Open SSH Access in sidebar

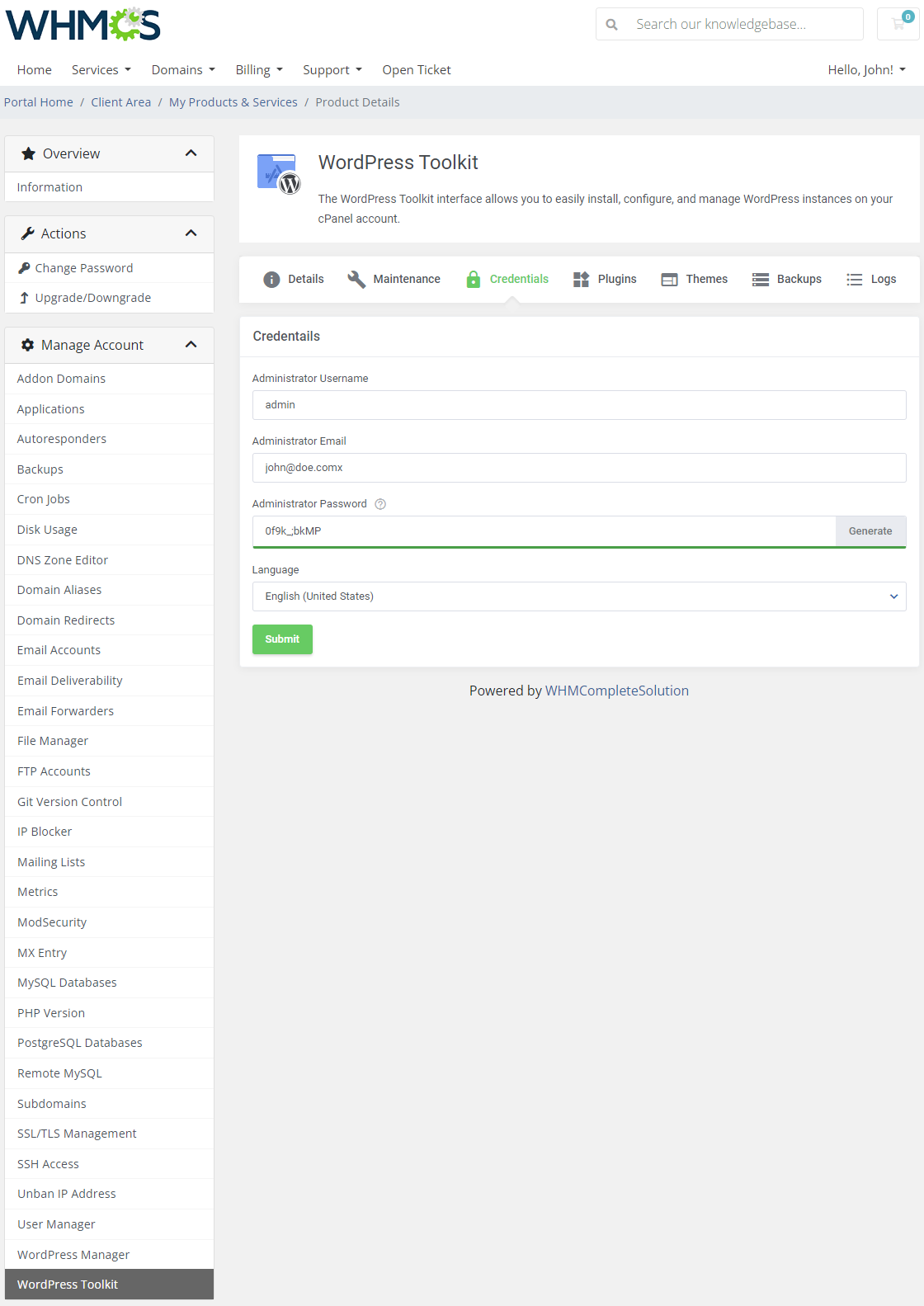(109, 1164)
